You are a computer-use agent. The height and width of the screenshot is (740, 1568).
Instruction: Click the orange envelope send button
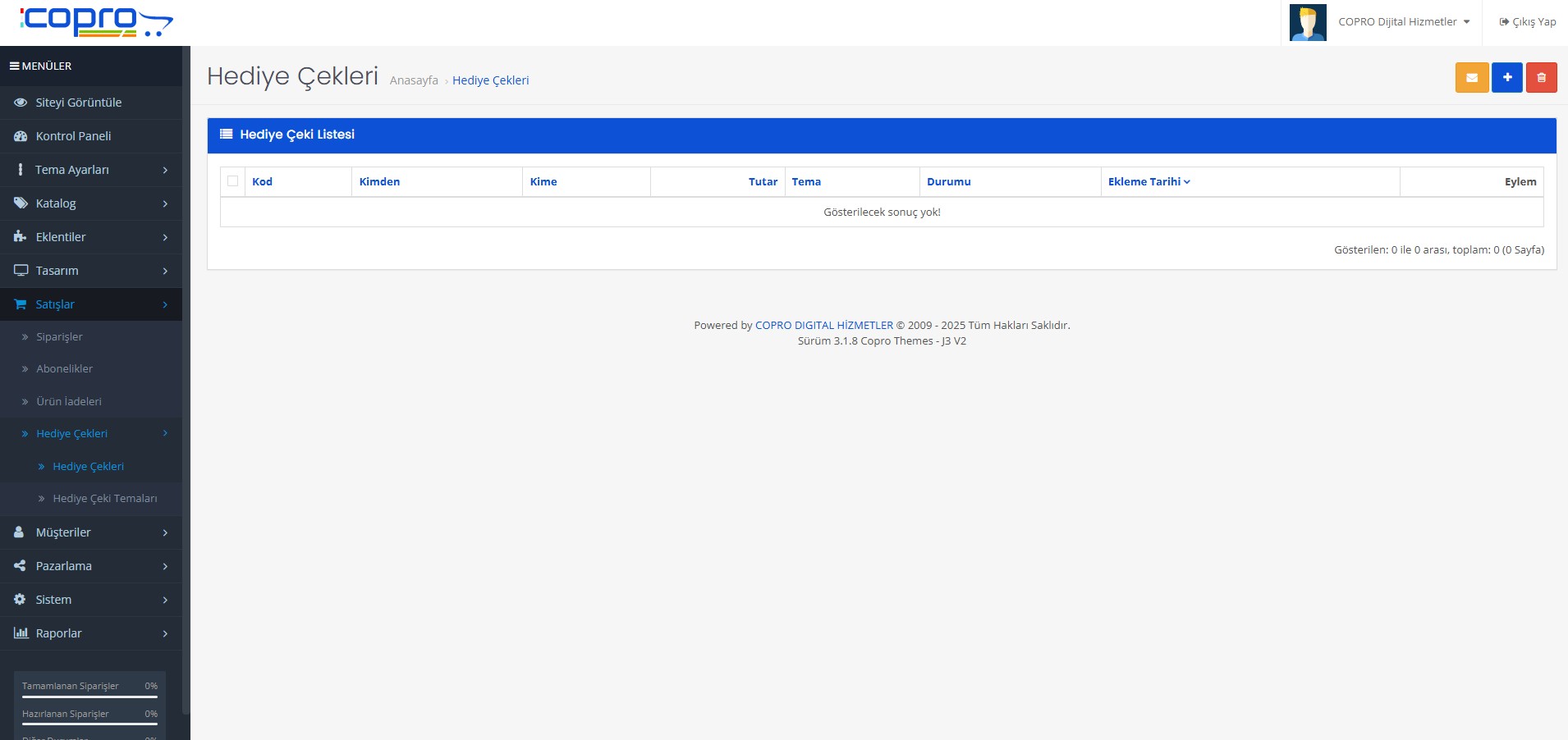tap(1471, 78)
